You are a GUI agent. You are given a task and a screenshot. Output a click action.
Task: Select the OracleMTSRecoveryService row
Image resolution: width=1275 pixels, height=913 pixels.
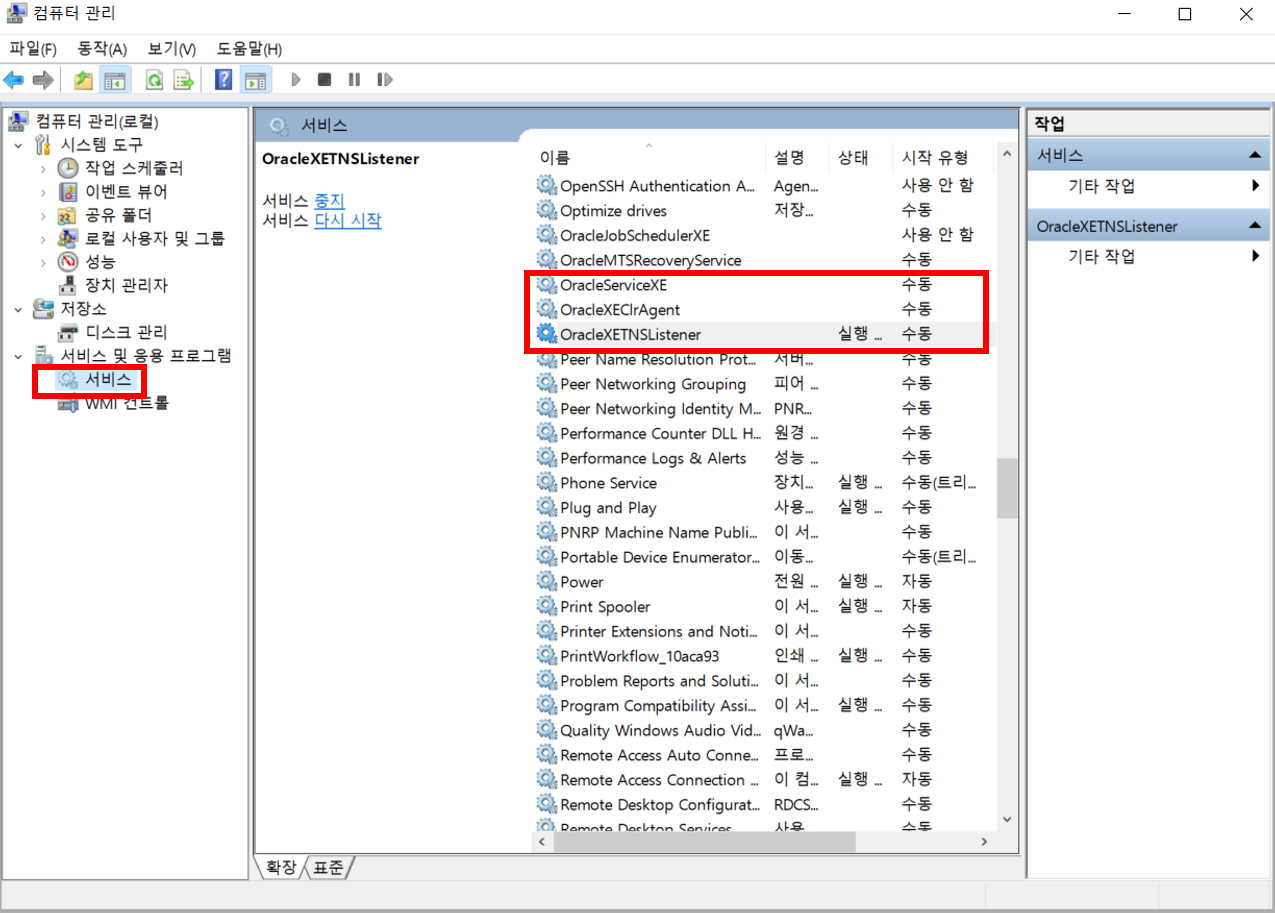click(764, 260)
